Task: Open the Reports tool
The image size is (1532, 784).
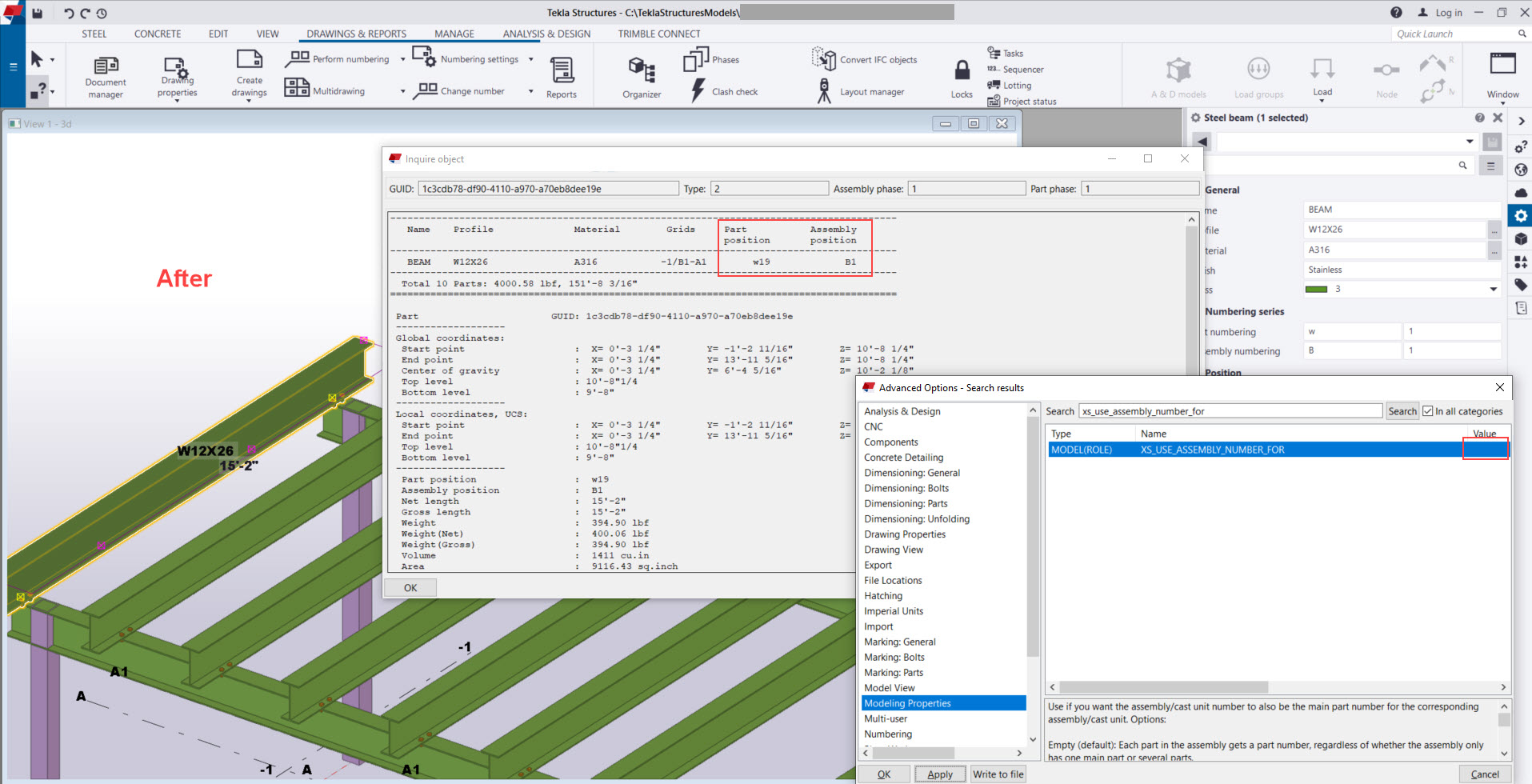Action: click(561, 75)
